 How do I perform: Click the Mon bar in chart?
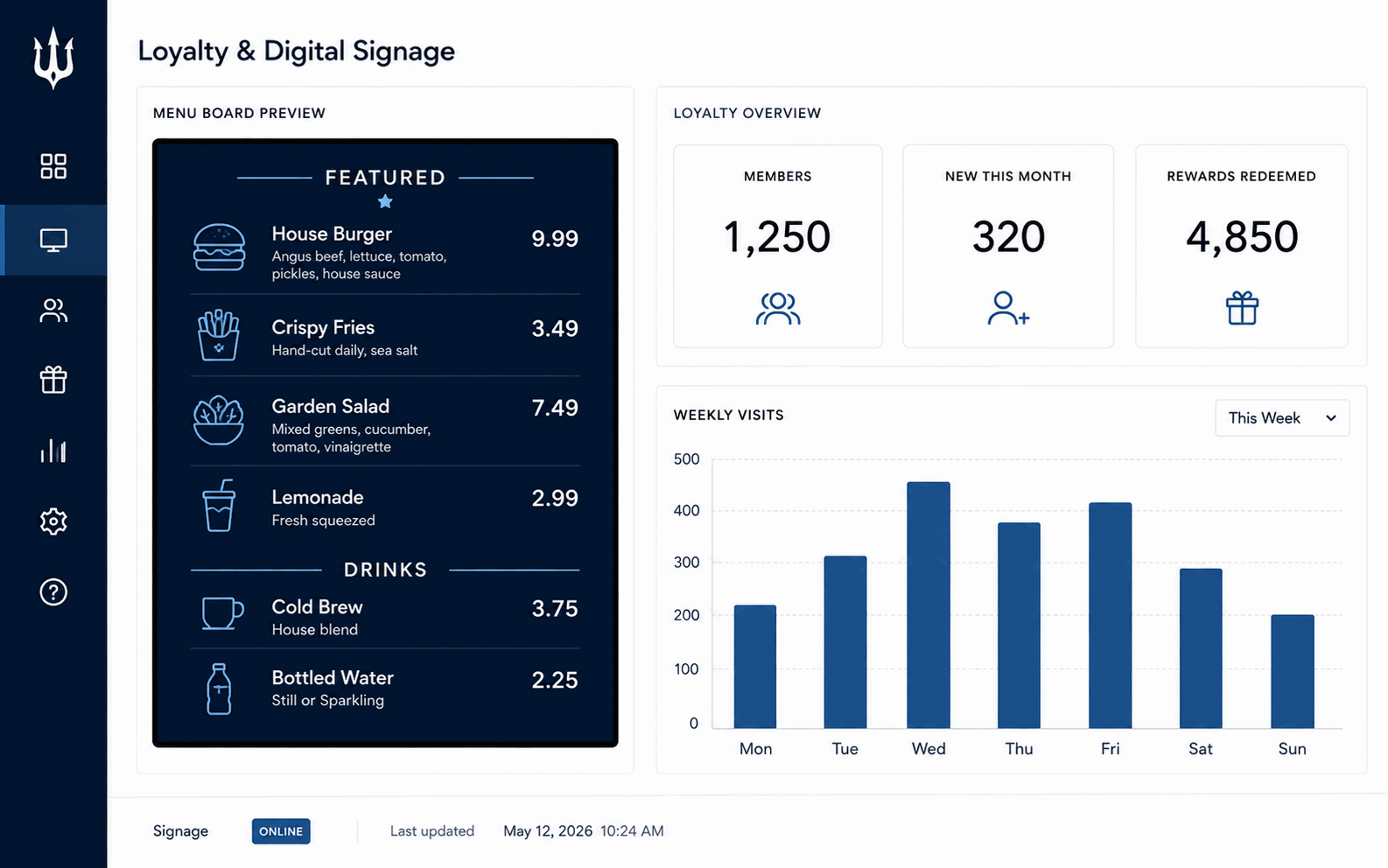pyautogui.click(x=755, y=667)
